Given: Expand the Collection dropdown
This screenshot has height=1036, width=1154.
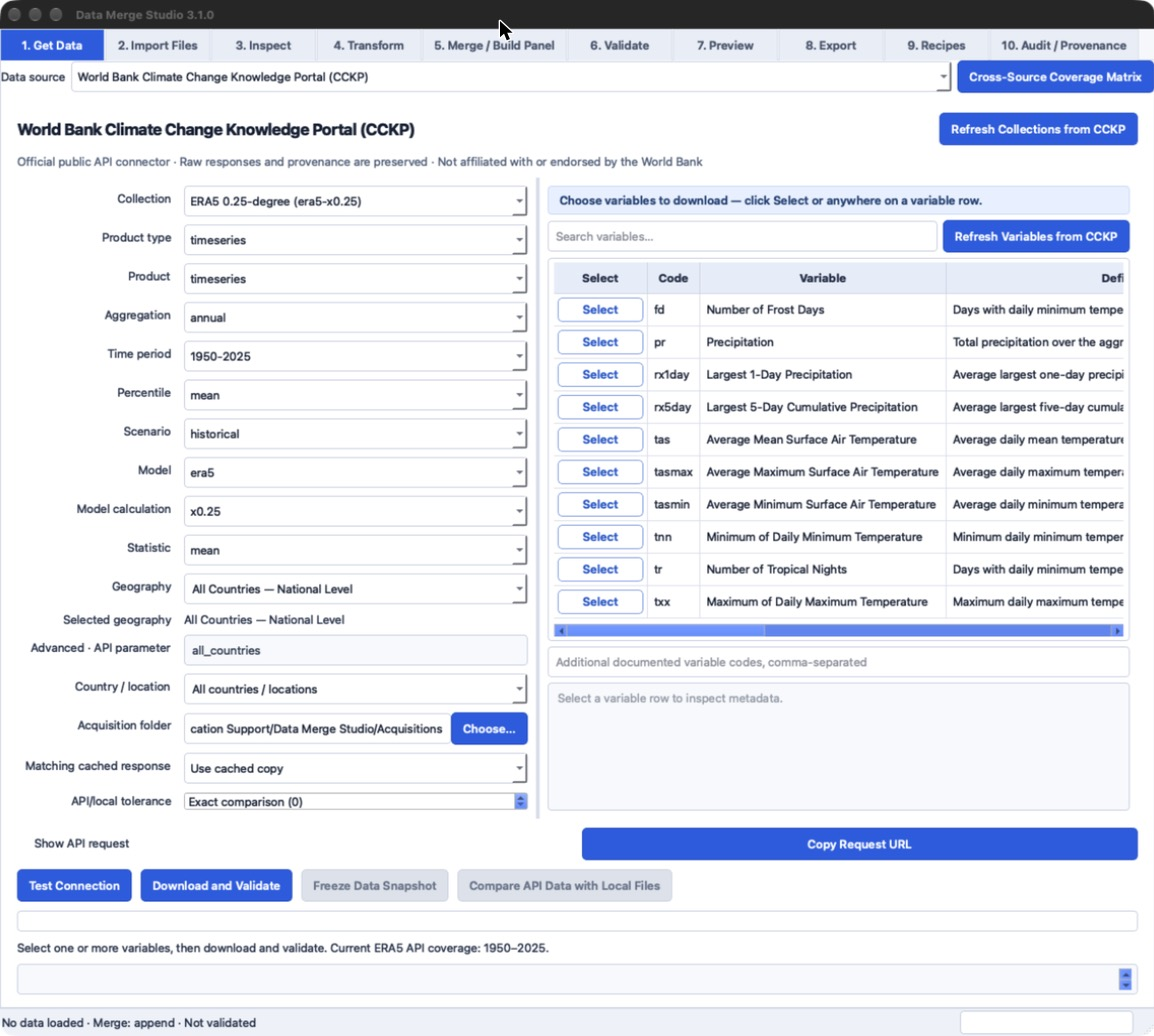Looking at the screenshot, I should pyautogui.click(x=355, y=201).
